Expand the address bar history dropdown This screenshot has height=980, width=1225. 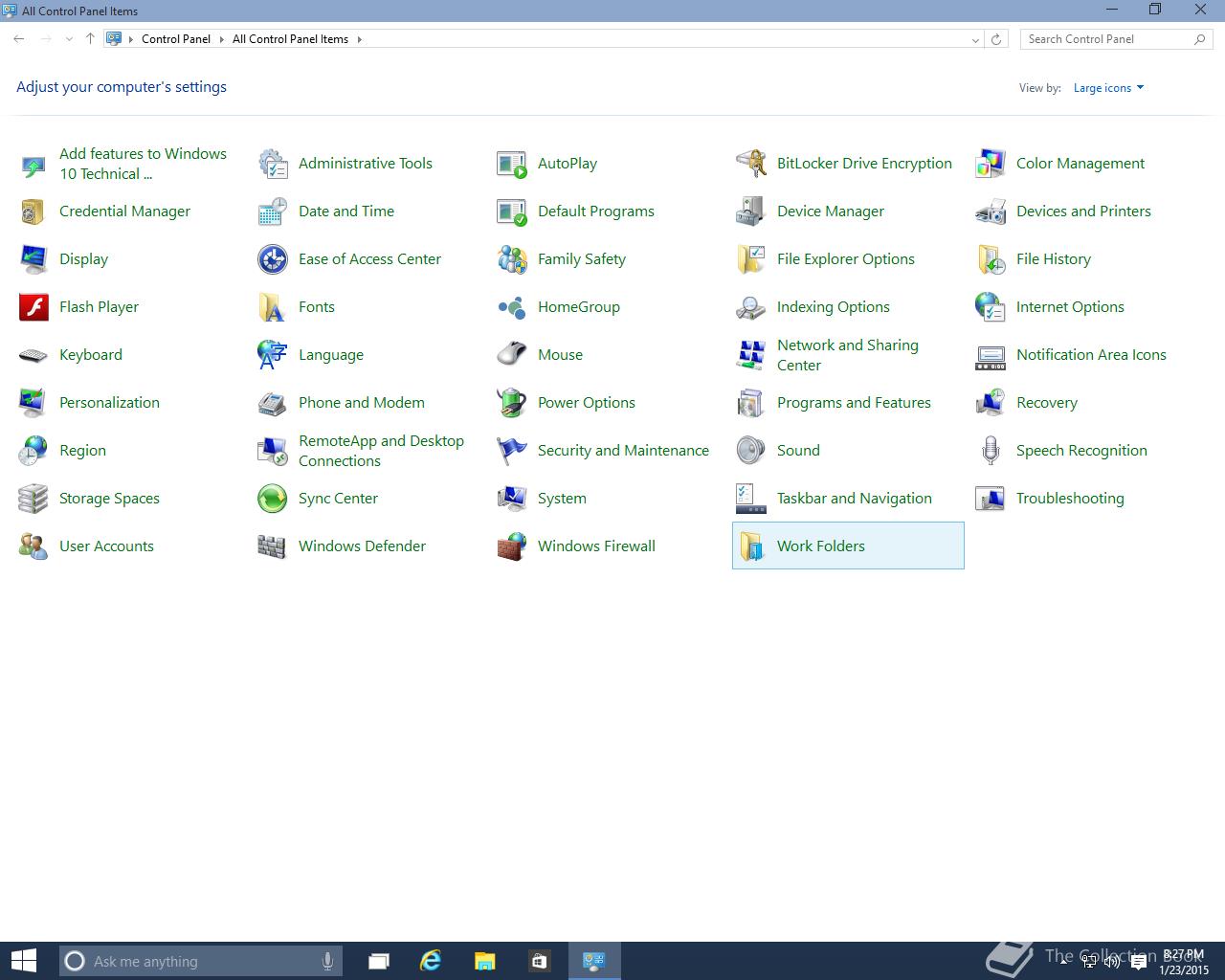pos(975,39)
